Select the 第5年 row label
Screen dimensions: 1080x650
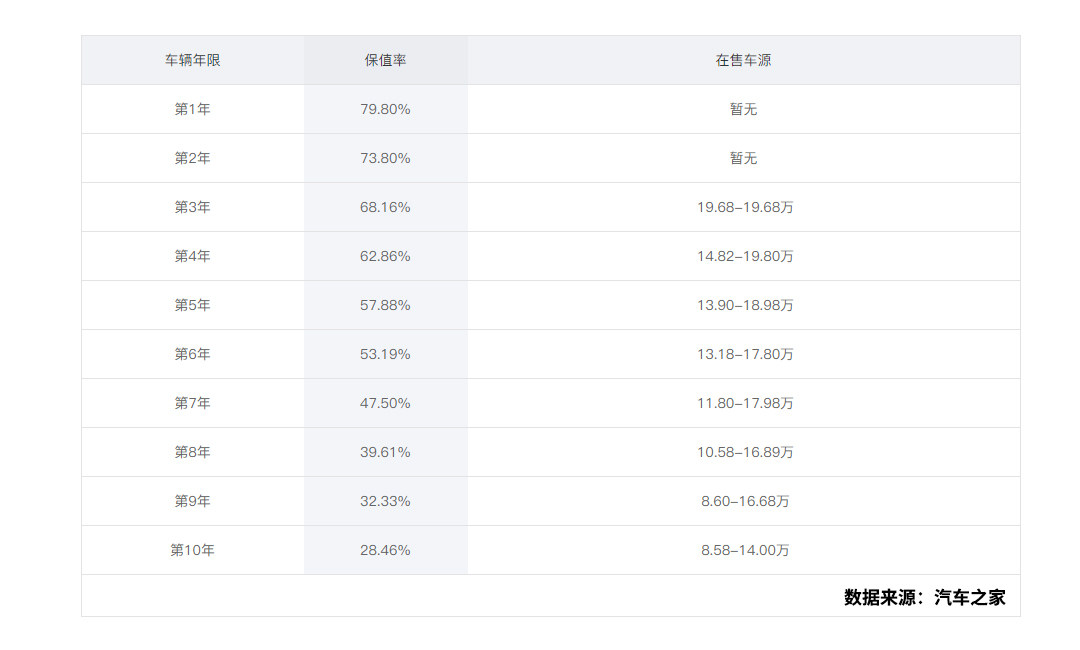[192, 305]
